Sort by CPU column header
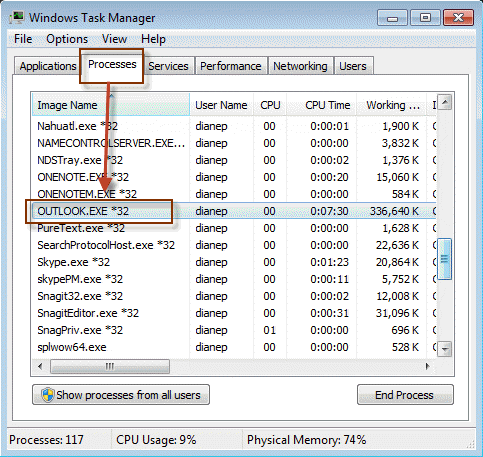 [x=270, y=105]
